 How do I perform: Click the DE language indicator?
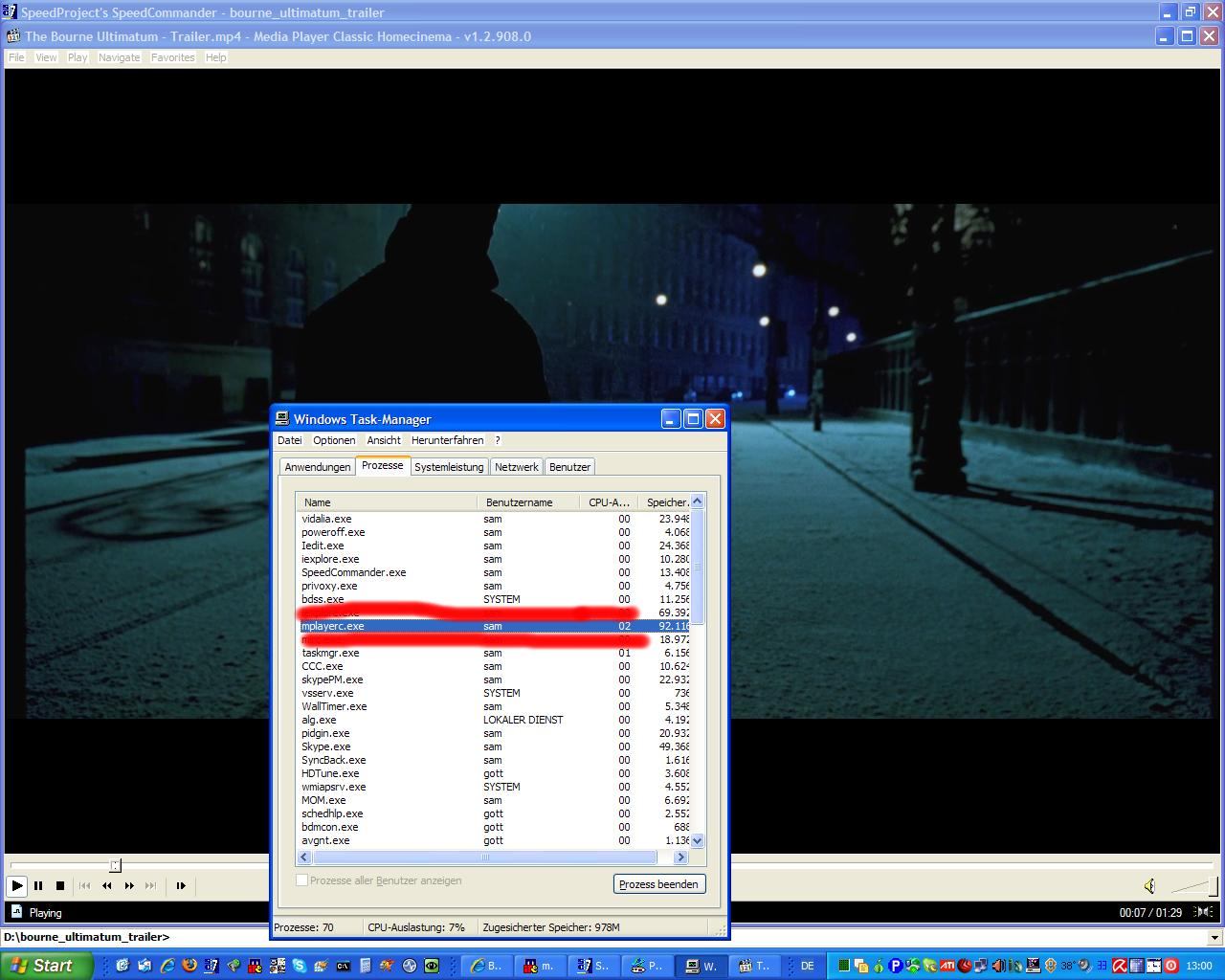click(x=807, y=966)
